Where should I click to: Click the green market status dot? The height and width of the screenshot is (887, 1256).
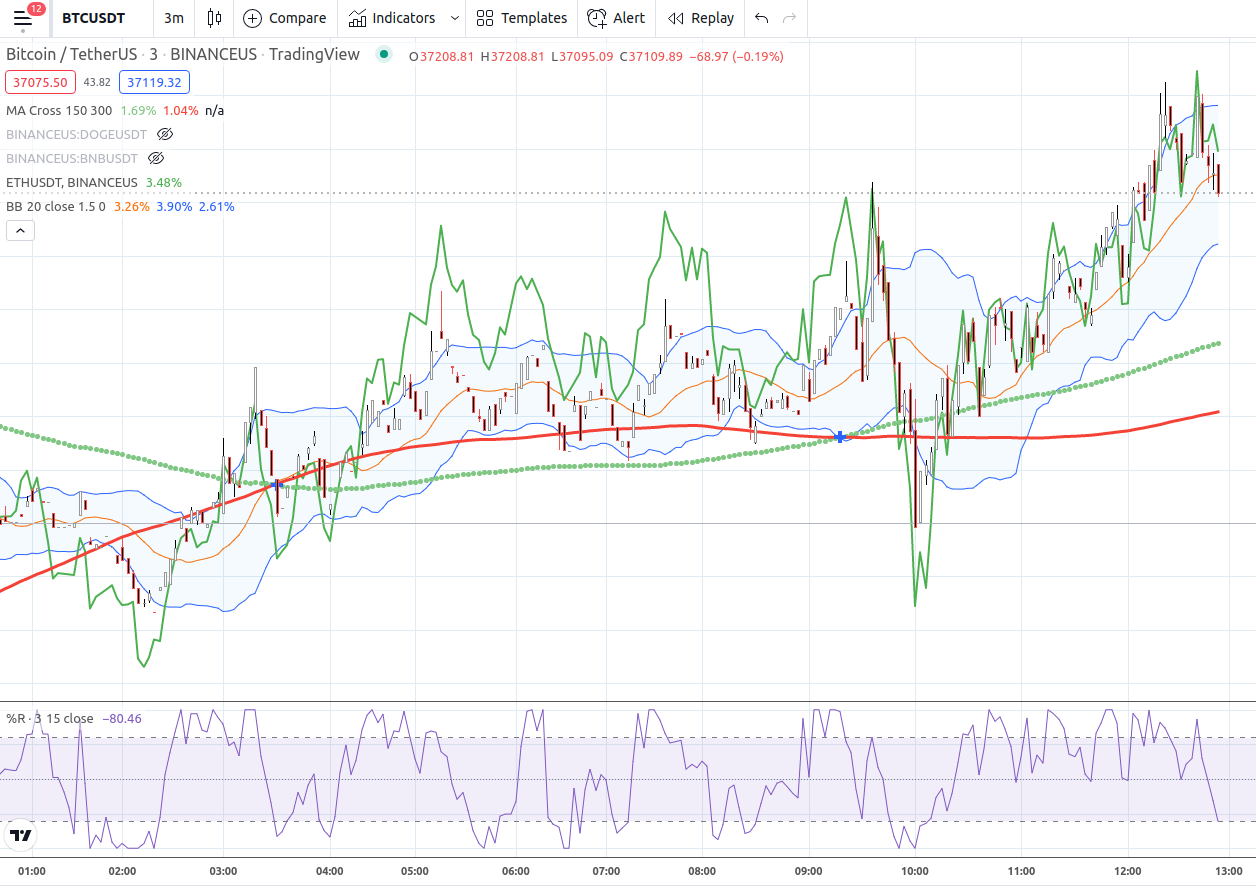pyautogui.click(x=384, y=55)
